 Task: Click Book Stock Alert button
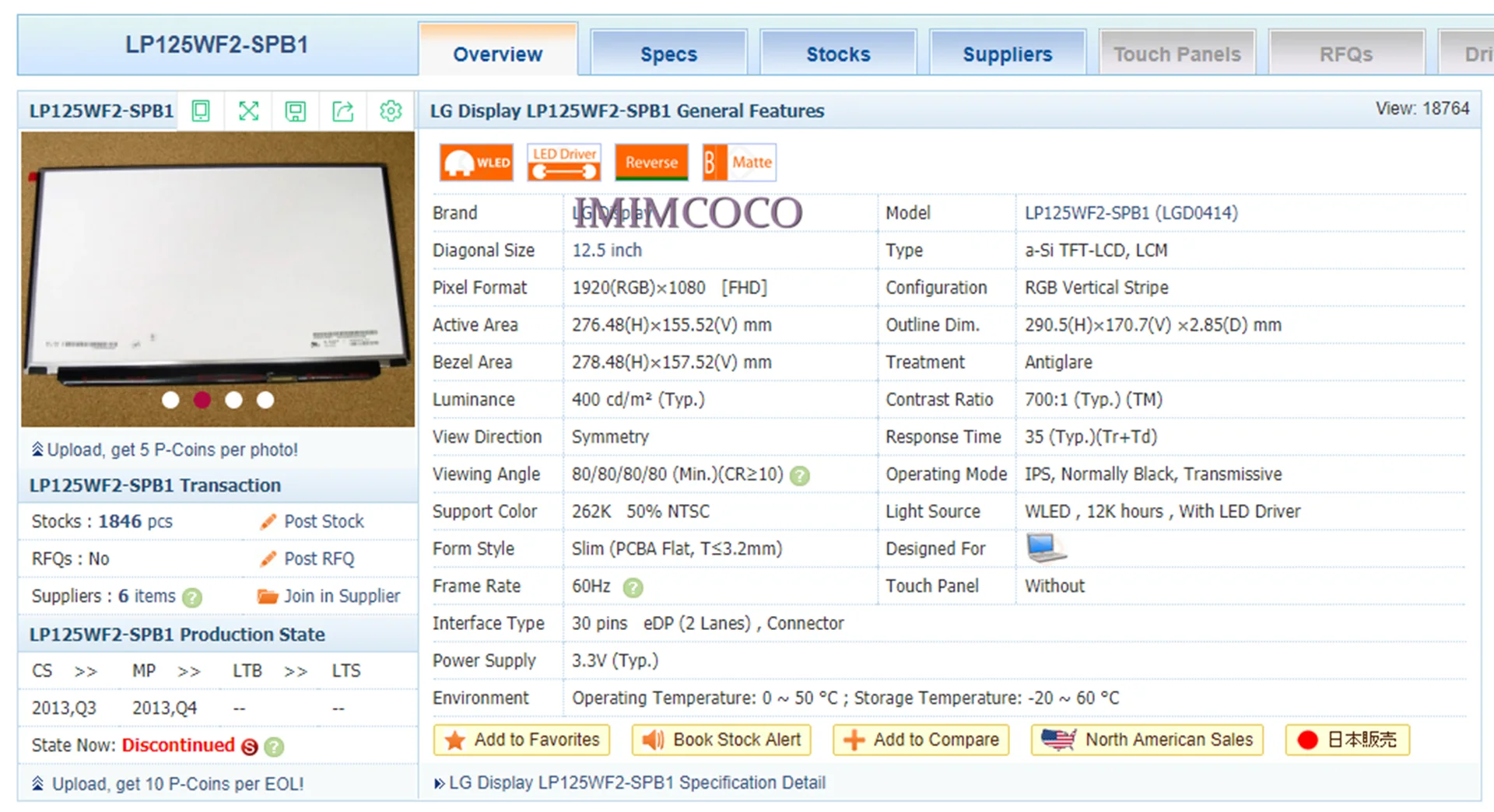[x=721, y=740]
